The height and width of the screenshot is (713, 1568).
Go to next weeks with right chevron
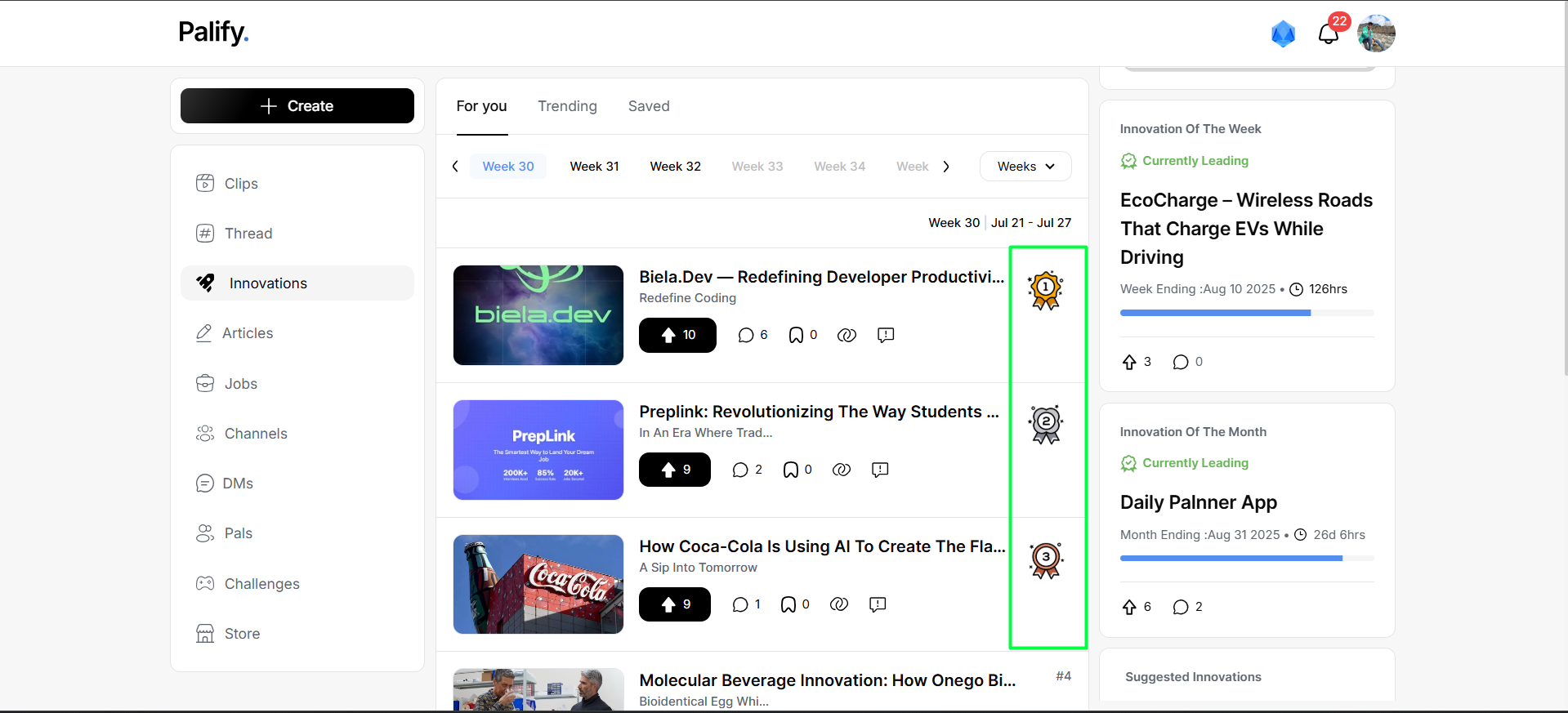click(x=946, y=167)
